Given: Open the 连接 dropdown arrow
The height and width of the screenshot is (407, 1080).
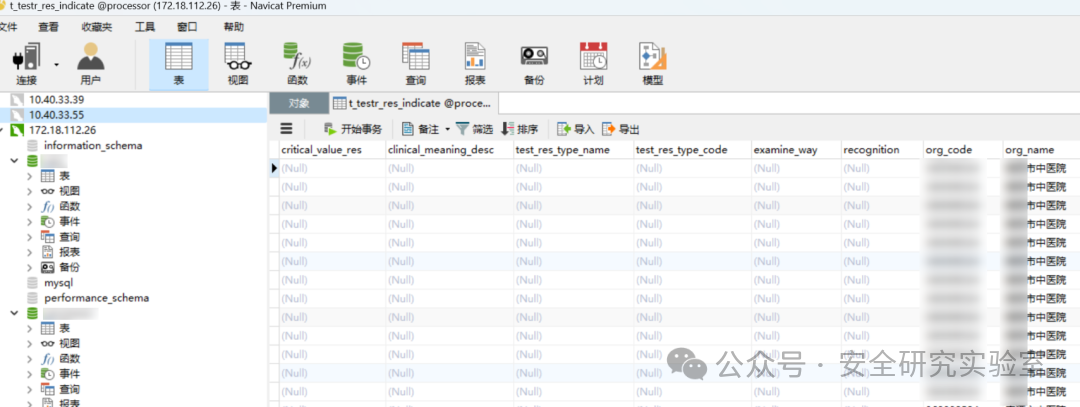Looking at the screenshot, I should (x=56, y=65).
